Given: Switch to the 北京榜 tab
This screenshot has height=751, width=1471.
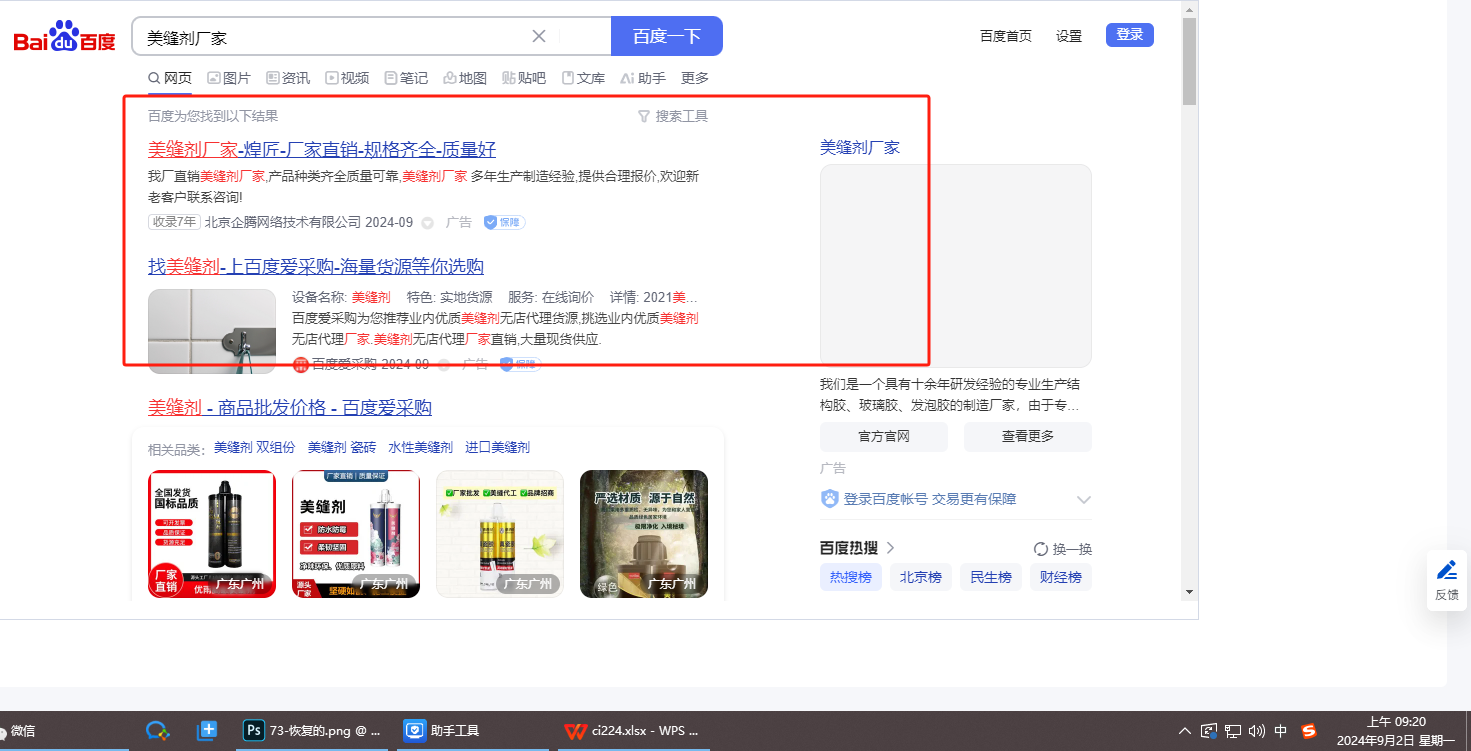Looking at the screenshot, I should click(x=921, y=577).
